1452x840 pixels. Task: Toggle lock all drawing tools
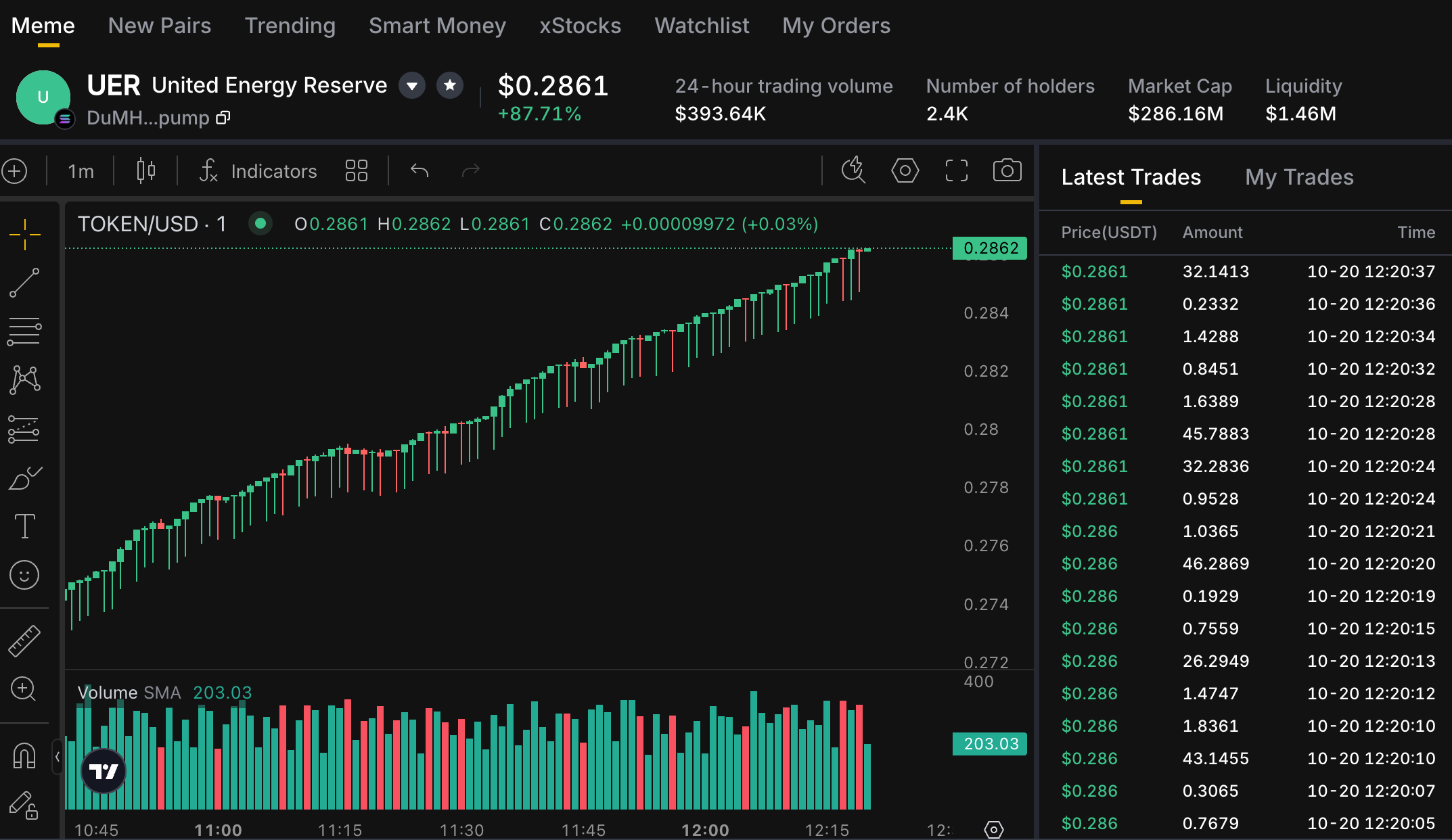coord(24,805)
